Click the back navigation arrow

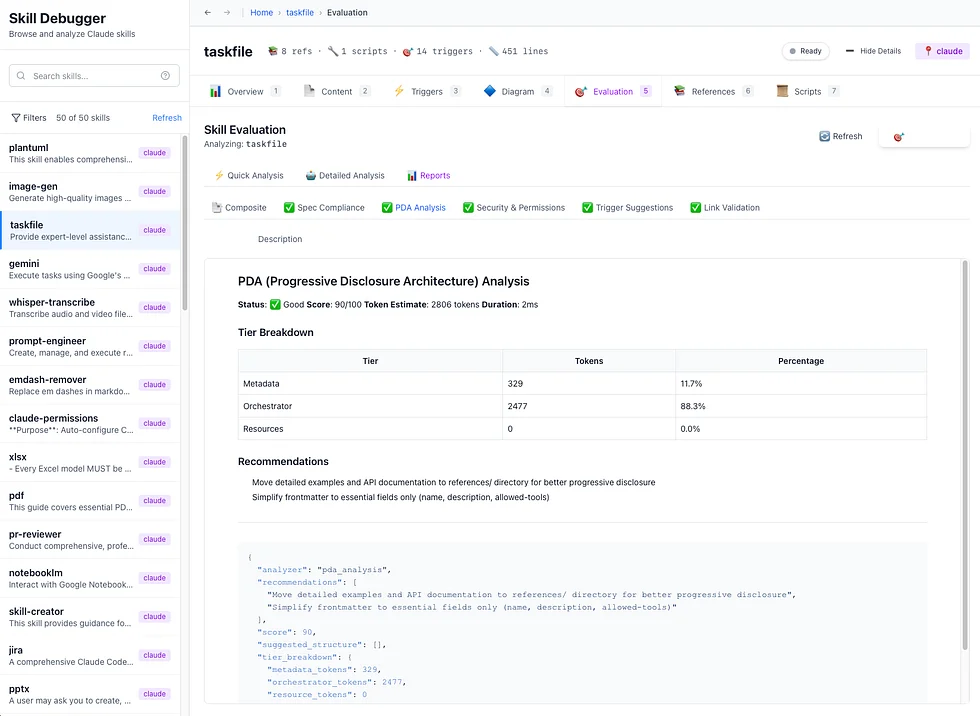pos(207,12)
